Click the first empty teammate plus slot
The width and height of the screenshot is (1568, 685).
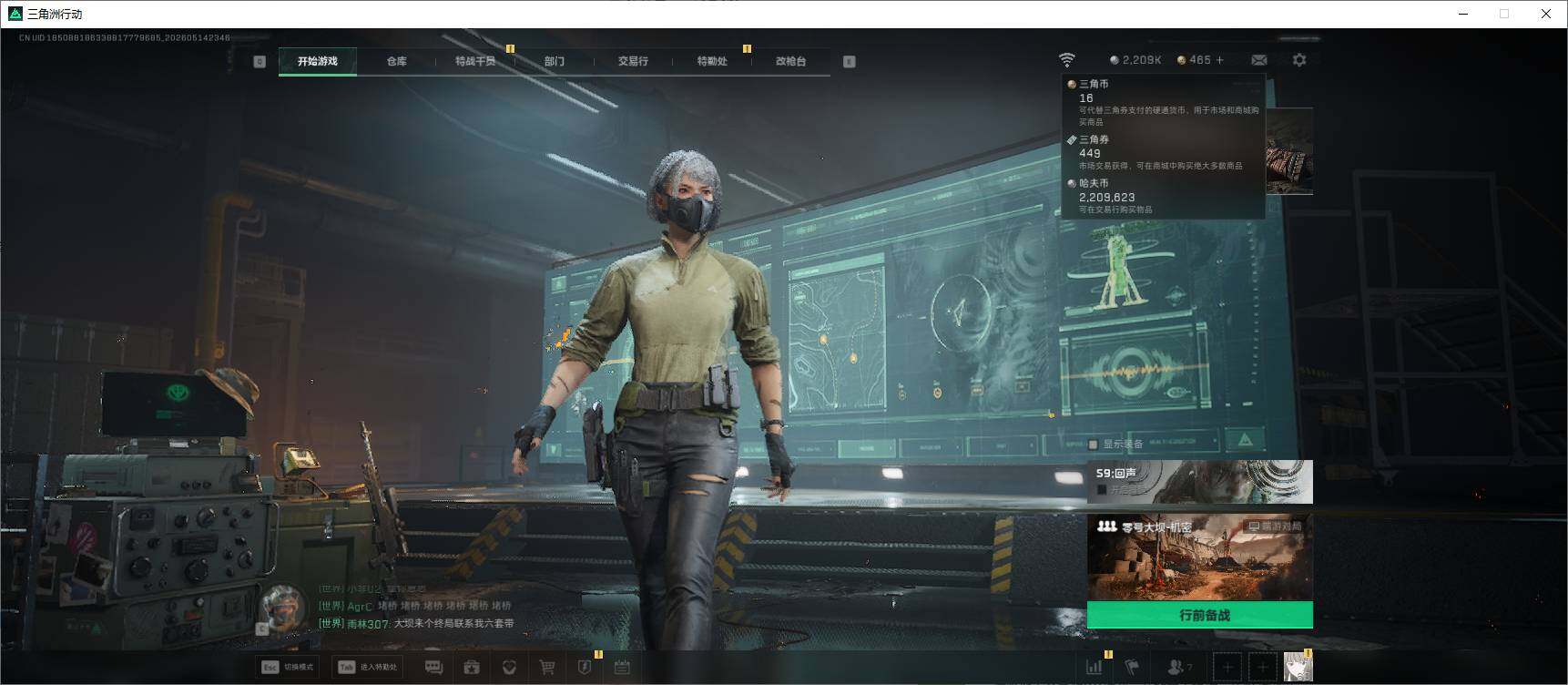coord(1227,668)
